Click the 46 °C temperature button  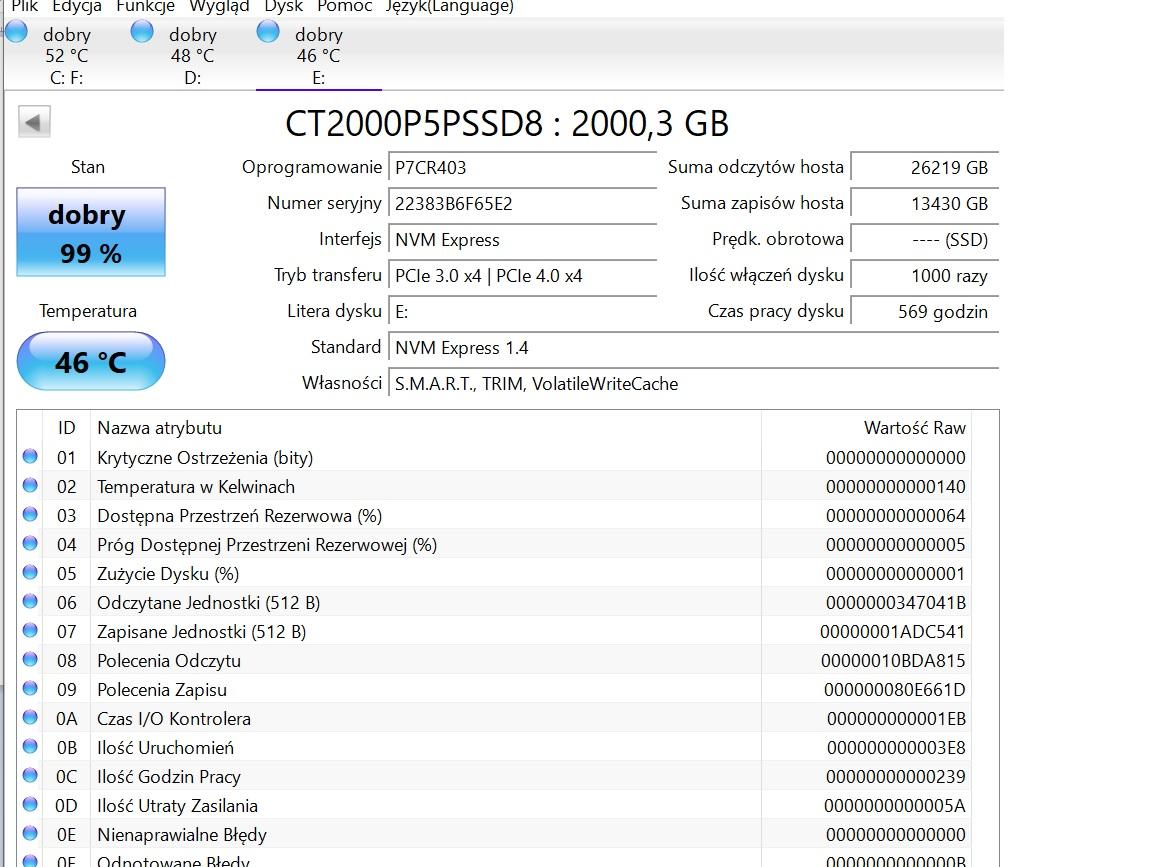pyautogui.click(x=91, y=361)
